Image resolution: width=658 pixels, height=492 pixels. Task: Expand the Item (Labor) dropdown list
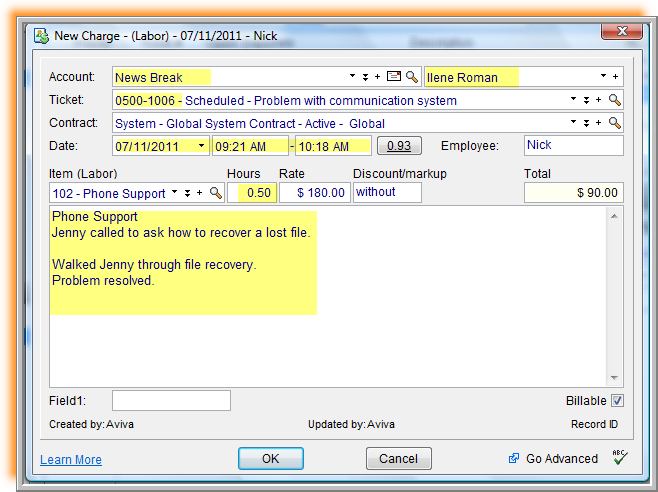175,193
